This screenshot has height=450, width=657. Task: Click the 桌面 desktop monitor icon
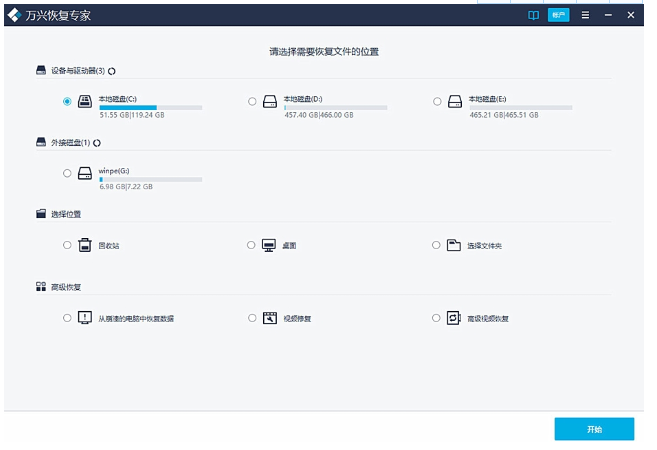pos(269,245)
